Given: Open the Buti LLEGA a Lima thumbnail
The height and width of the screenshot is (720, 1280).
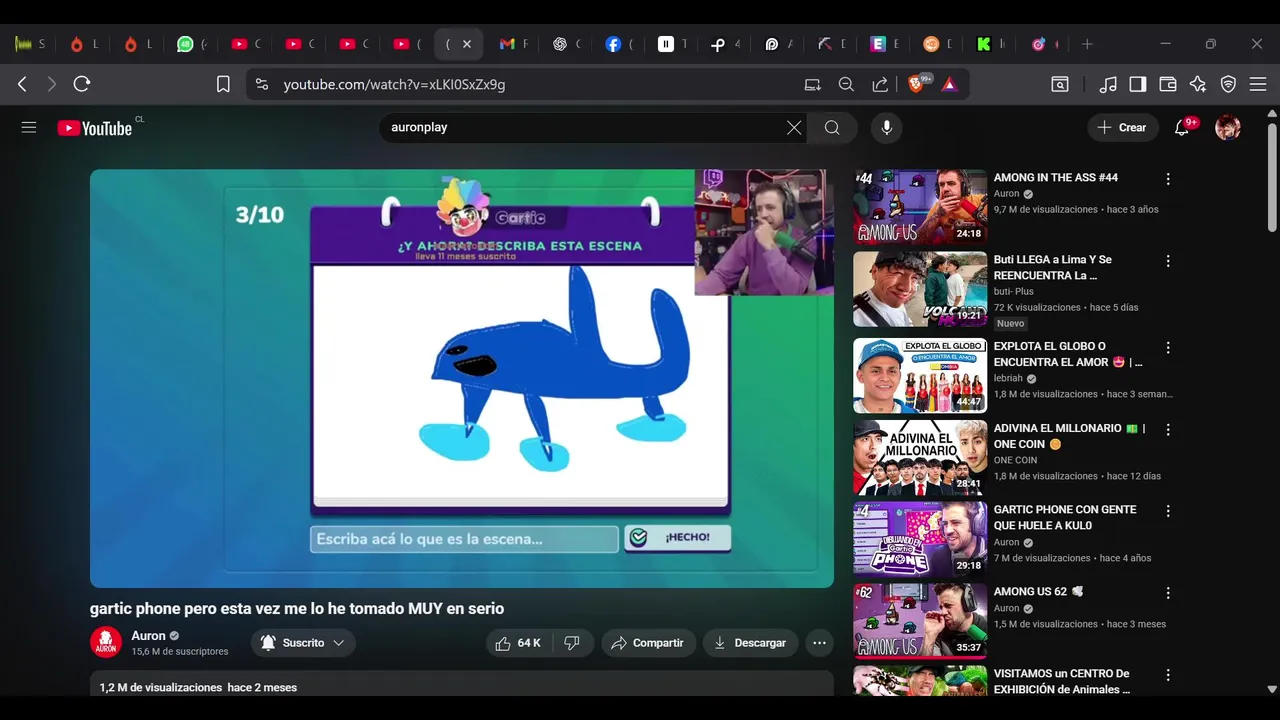Looking at the screenshot, I should coord(920,289).
